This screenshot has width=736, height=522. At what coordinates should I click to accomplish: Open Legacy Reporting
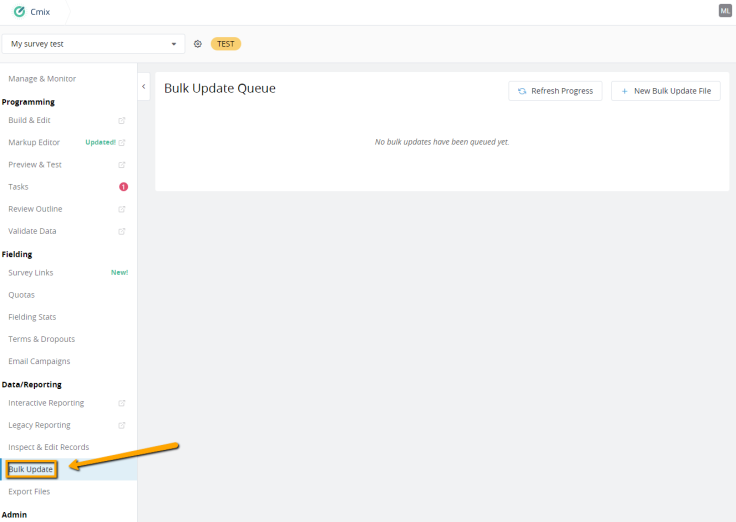39,425
